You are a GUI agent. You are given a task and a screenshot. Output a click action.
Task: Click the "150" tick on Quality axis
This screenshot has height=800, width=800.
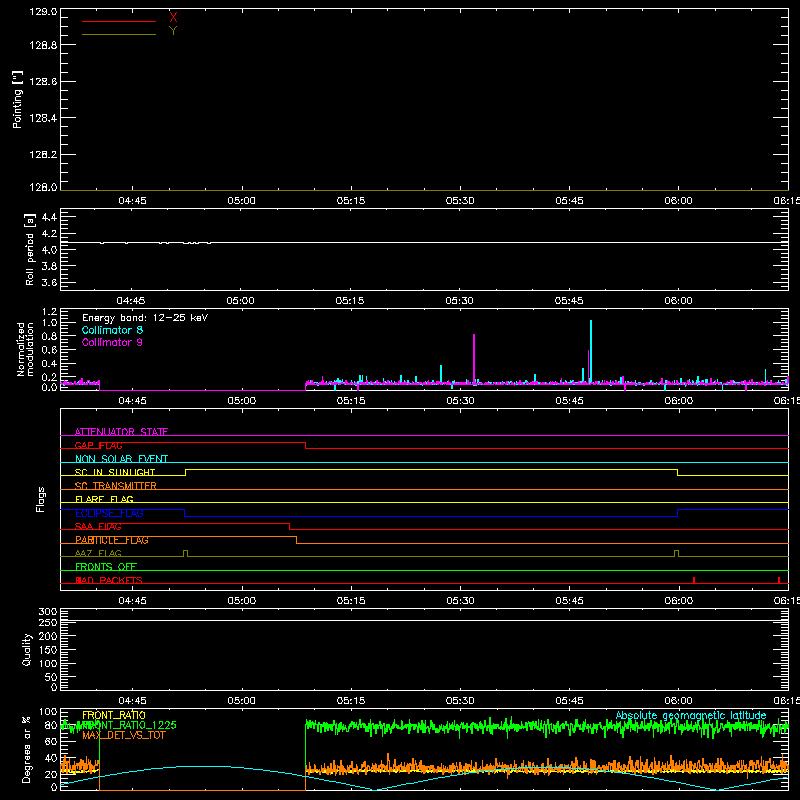pyautogui.click(x=48, y=650)
